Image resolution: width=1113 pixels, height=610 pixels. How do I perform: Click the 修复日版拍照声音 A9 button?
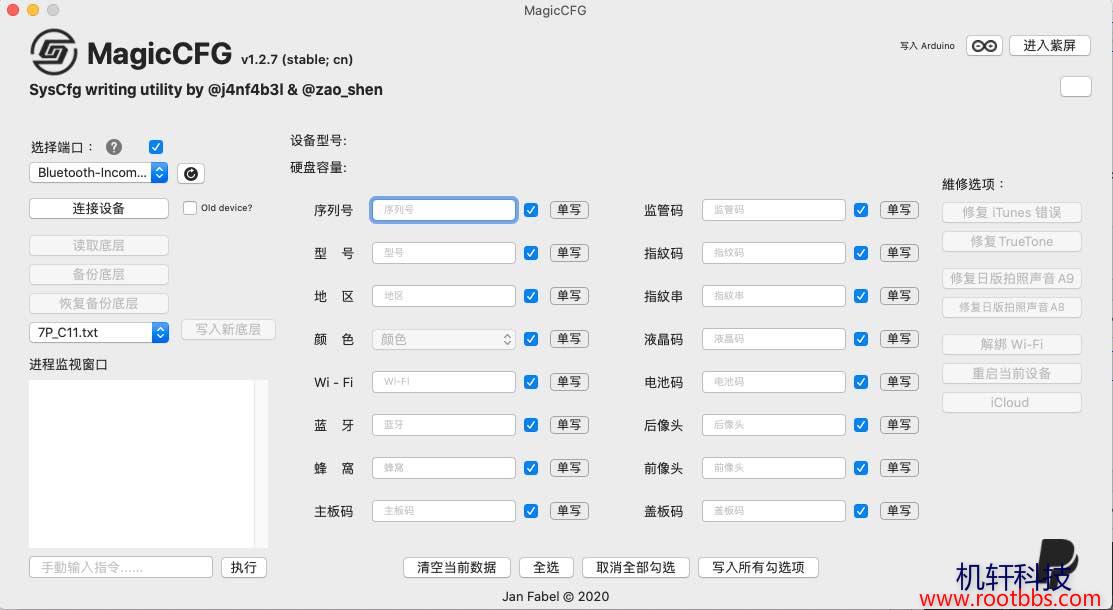[x=1011, y=278]
